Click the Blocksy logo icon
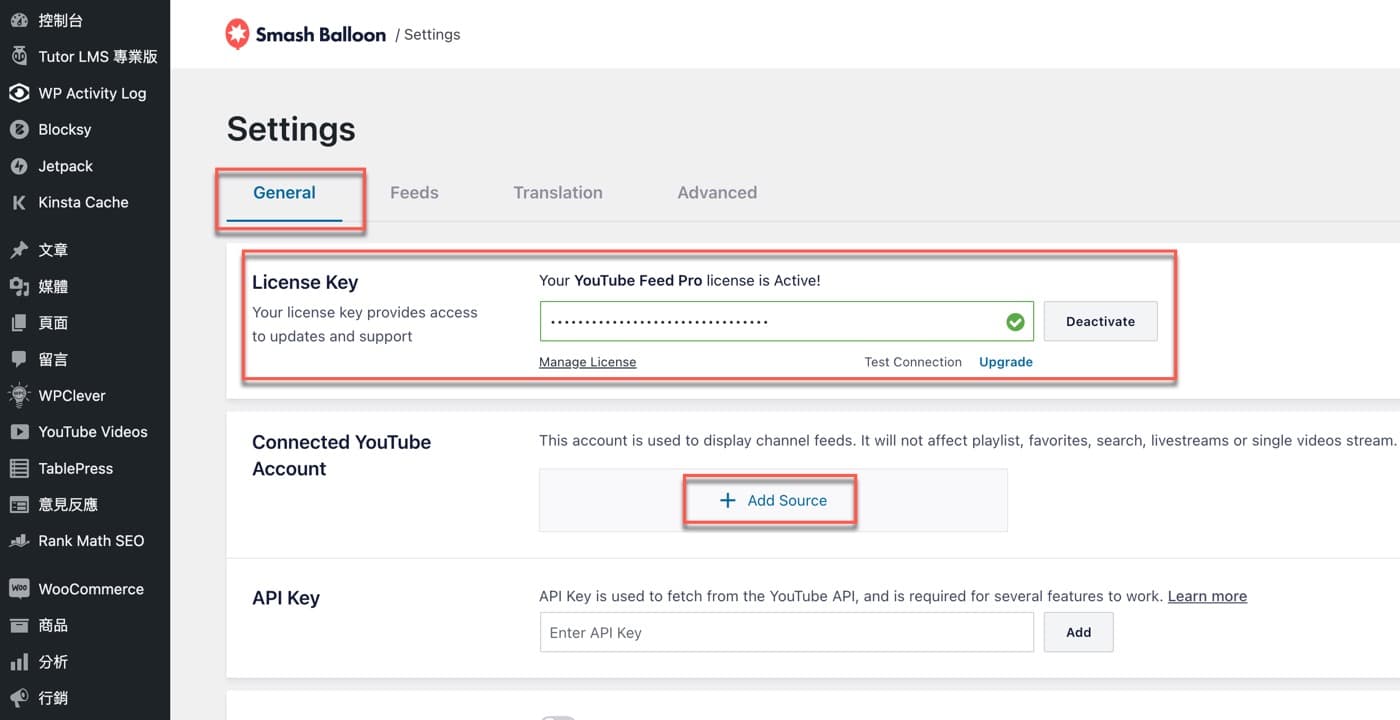The height and width of the screenshot is (720, 1400). click(x=19, y=129)
